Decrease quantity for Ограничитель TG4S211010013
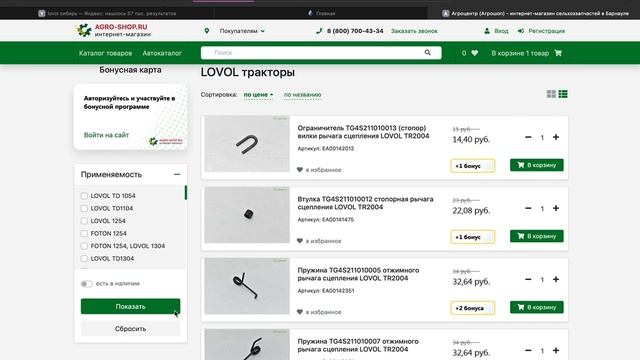This screenshot has width=640, height=360. tap(528, 137)
